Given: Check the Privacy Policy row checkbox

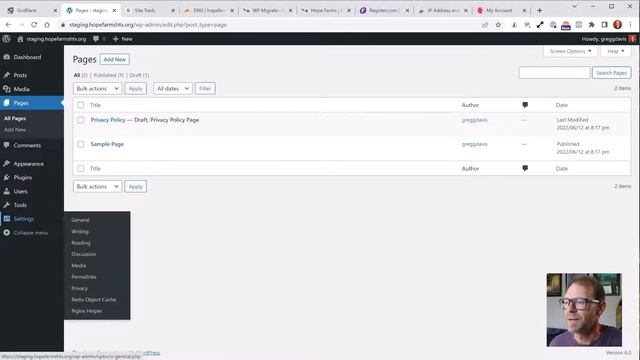Looking at the screenshot, I should (81, 120).
